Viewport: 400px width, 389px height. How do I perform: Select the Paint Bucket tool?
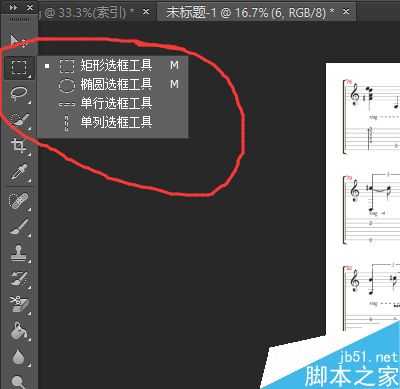click(x=19, y=331)
